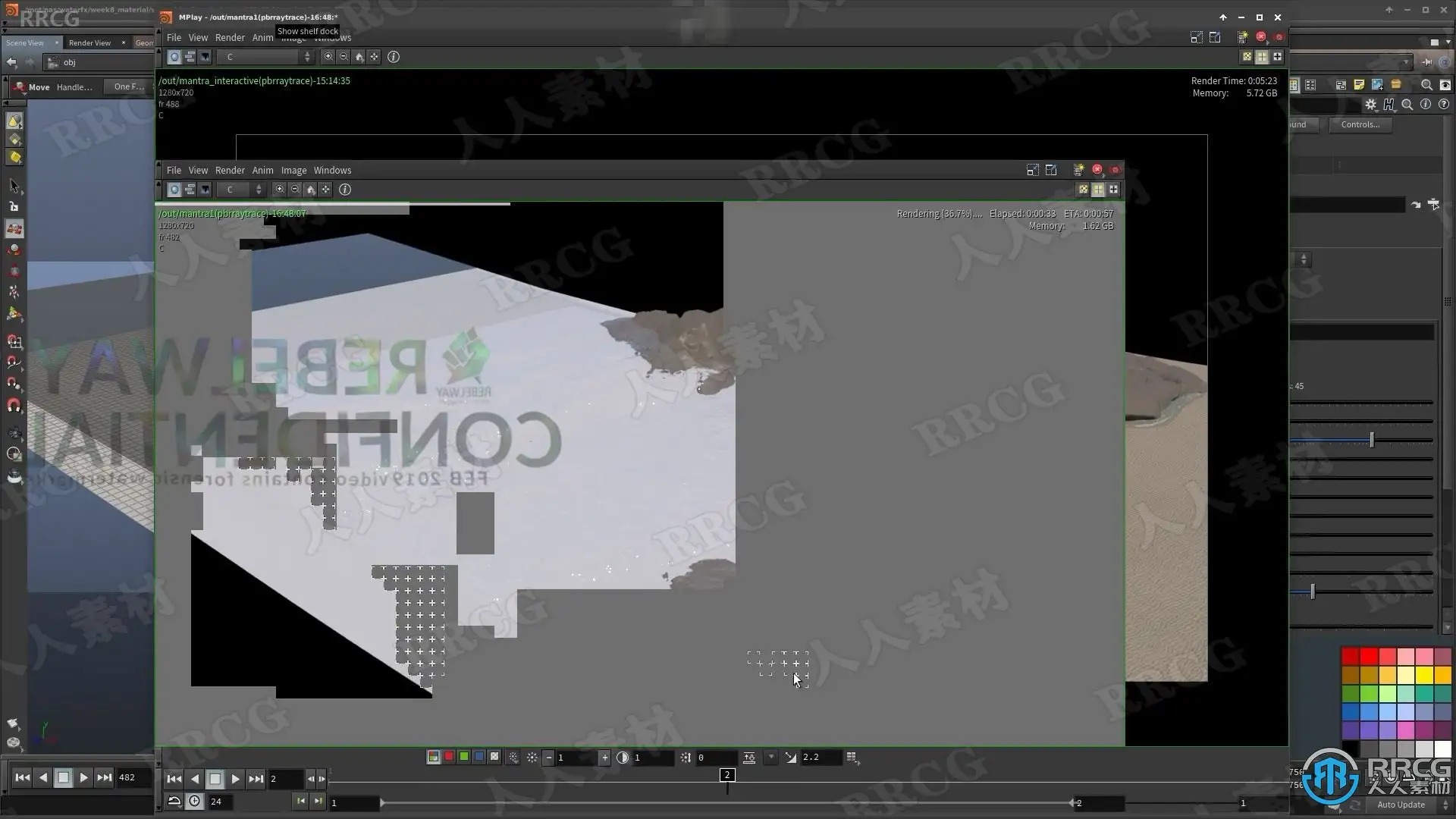Click the real-time clock icon beside FPS field
The width and height of the screenshot is (1456, 819).
click(x=195, y=802)
